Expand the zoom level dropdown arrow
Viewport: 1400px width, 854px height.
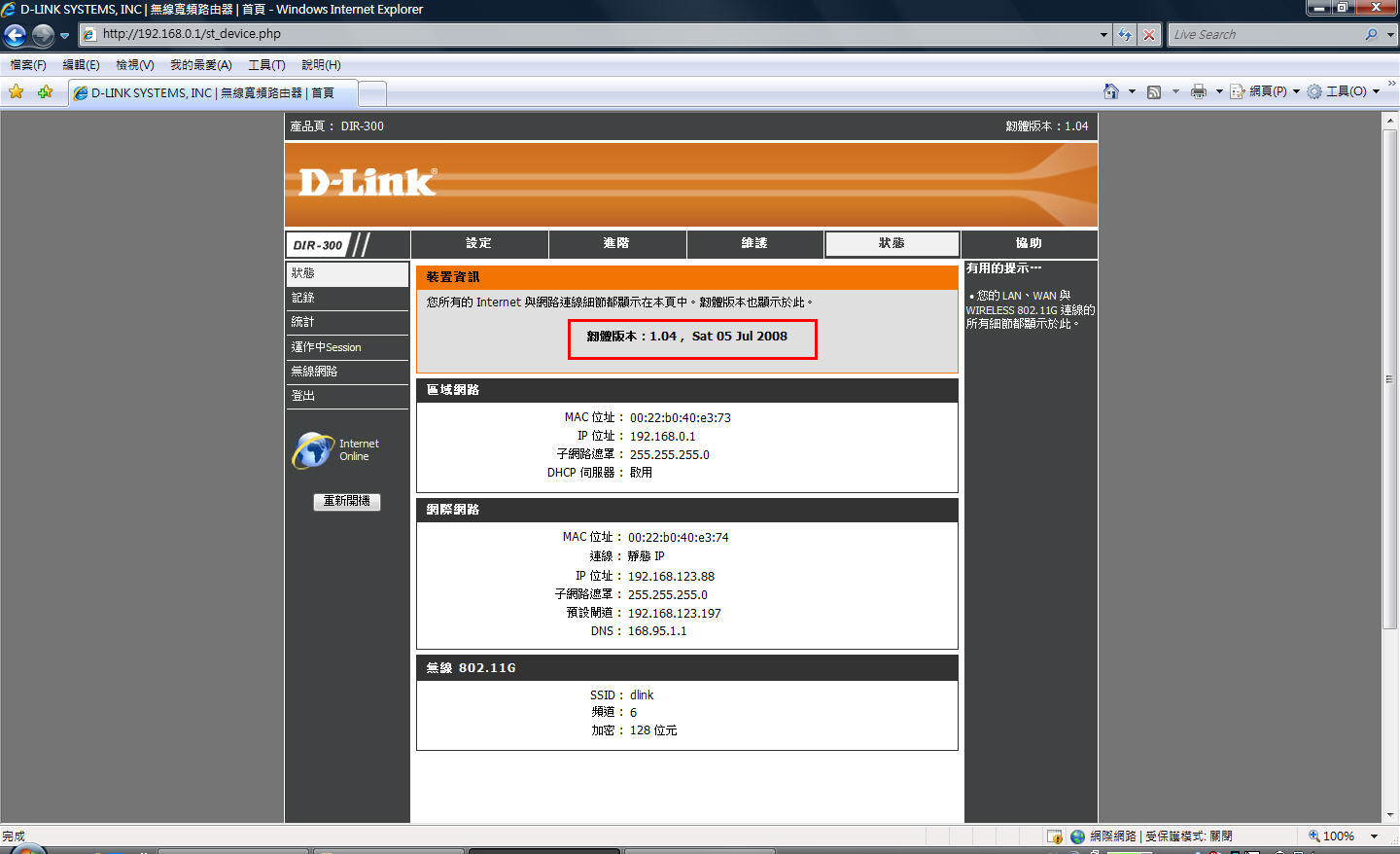1374,836
